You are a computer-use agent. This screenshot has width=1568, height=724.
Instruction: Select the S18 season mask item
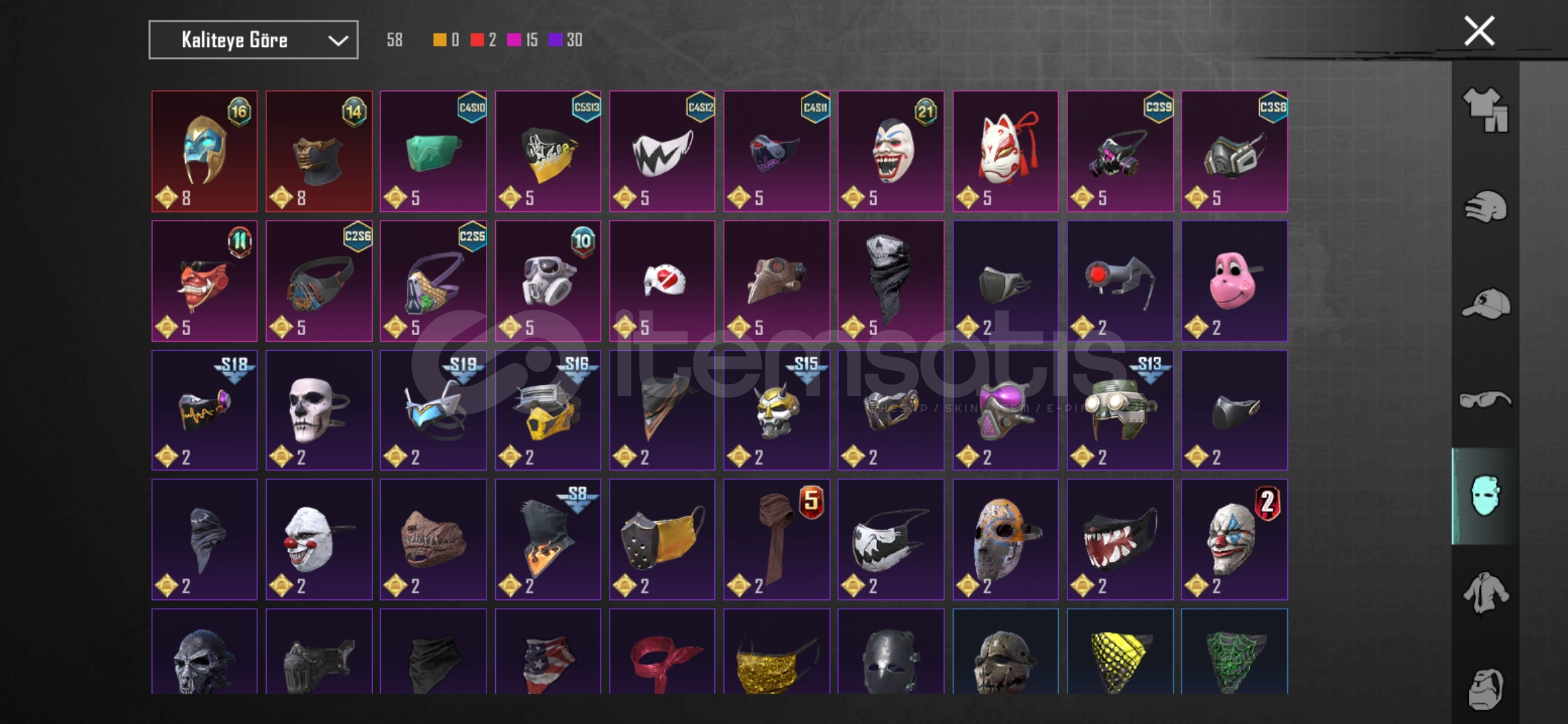204,410
